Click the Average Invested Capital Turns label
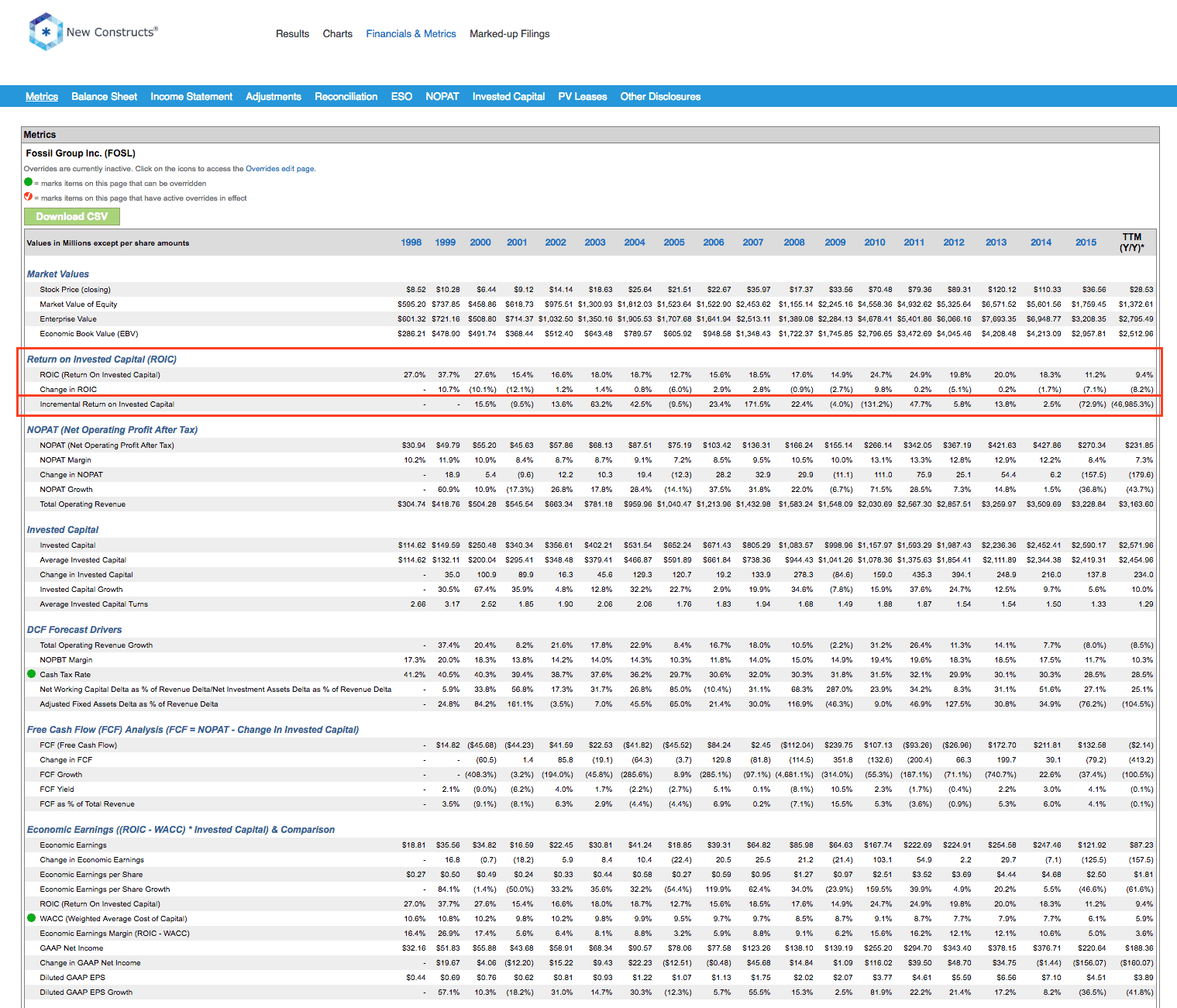 coord(94,604)
